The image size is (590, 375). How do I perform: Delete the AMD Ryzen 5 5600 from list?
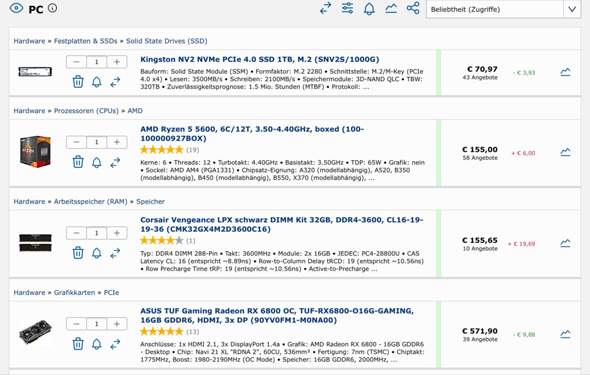(78, 162)
